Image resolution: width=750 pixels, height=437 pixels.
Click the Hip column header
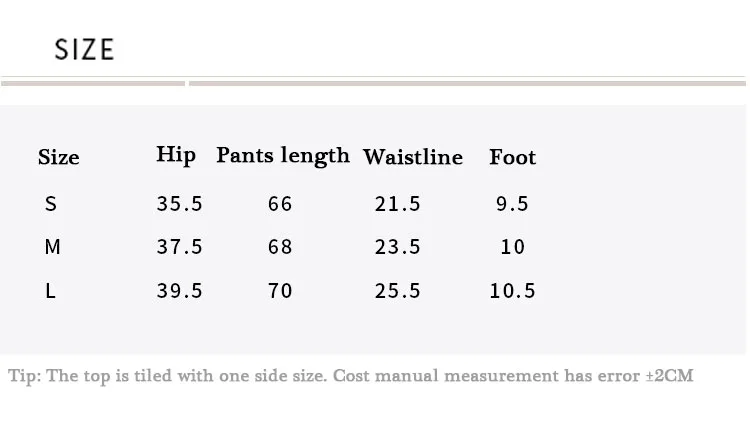(x=176, y=155)
